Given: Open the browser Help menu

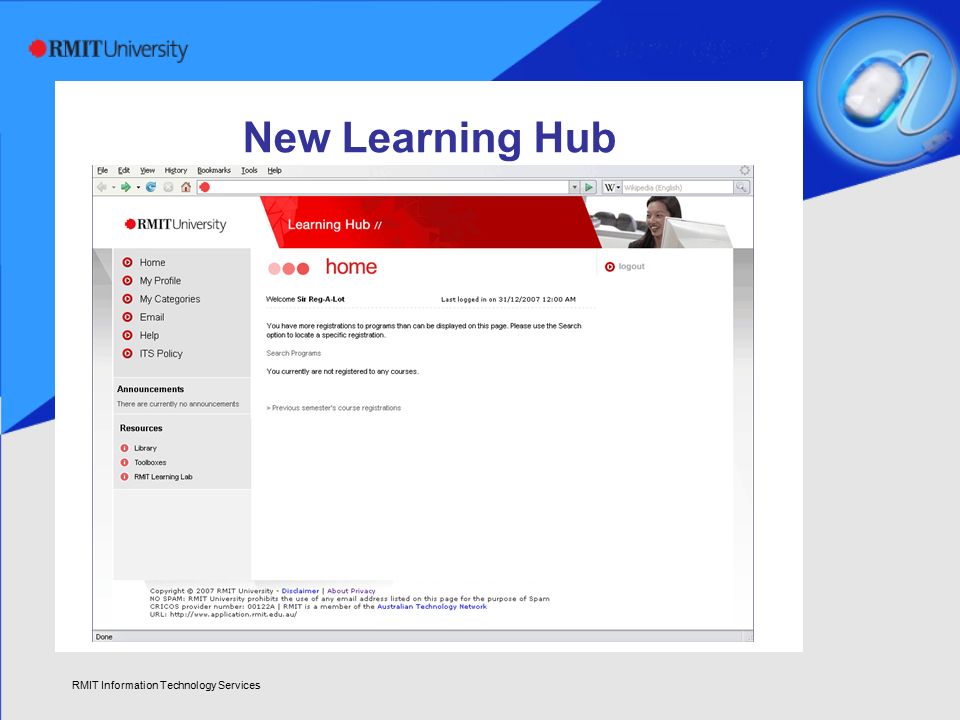Looking at the screenshot, I should (x=274, y=170).
